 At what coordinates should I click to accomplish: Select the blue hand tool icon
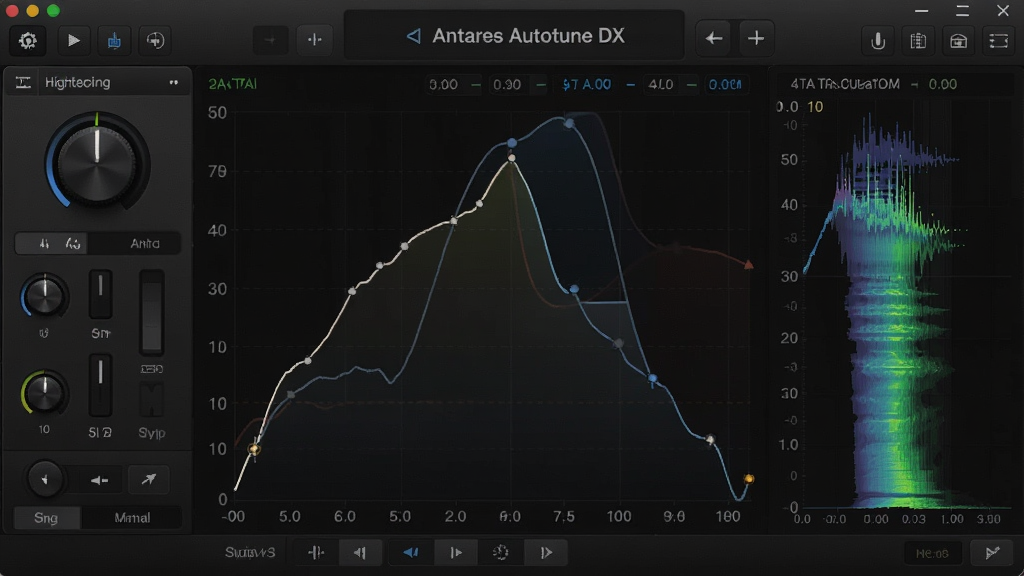[x=114, y=40]
